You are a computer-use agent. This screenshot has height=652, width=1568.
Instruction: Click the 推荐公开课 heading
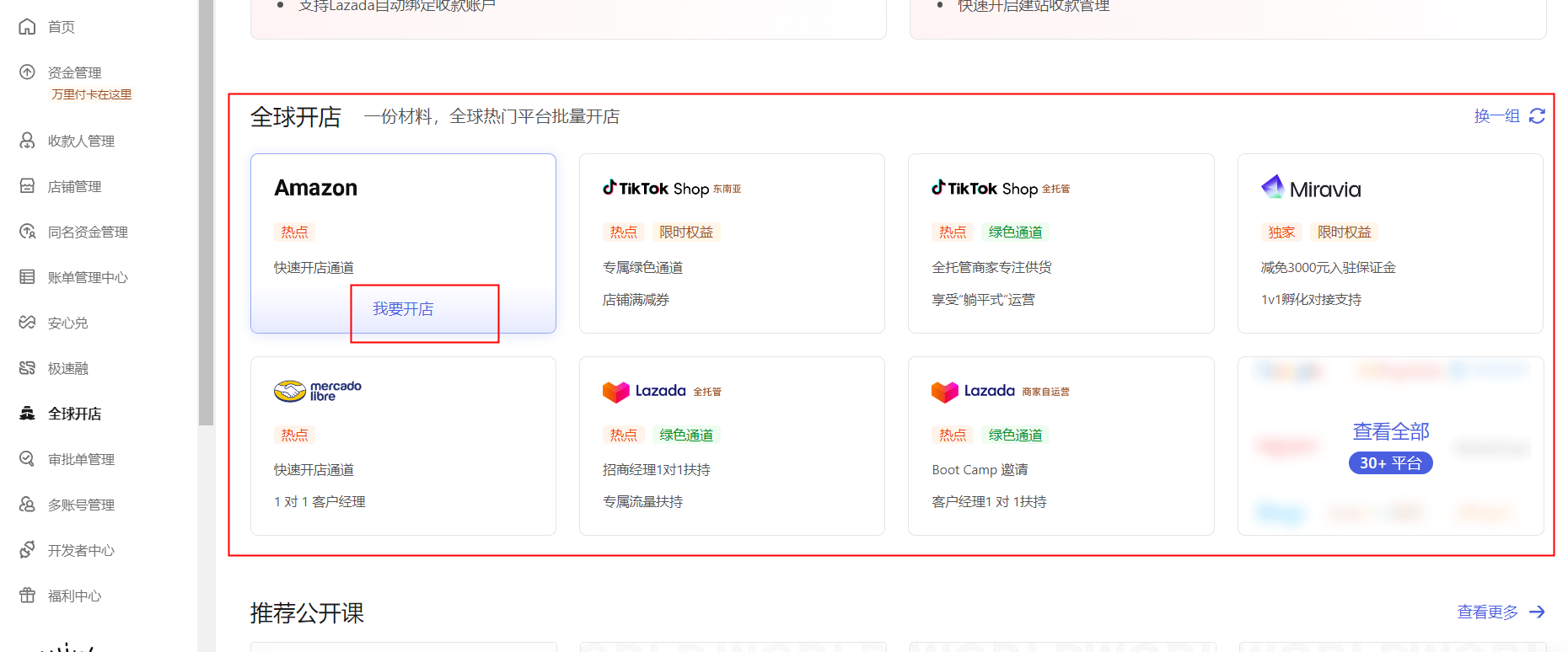307,613
